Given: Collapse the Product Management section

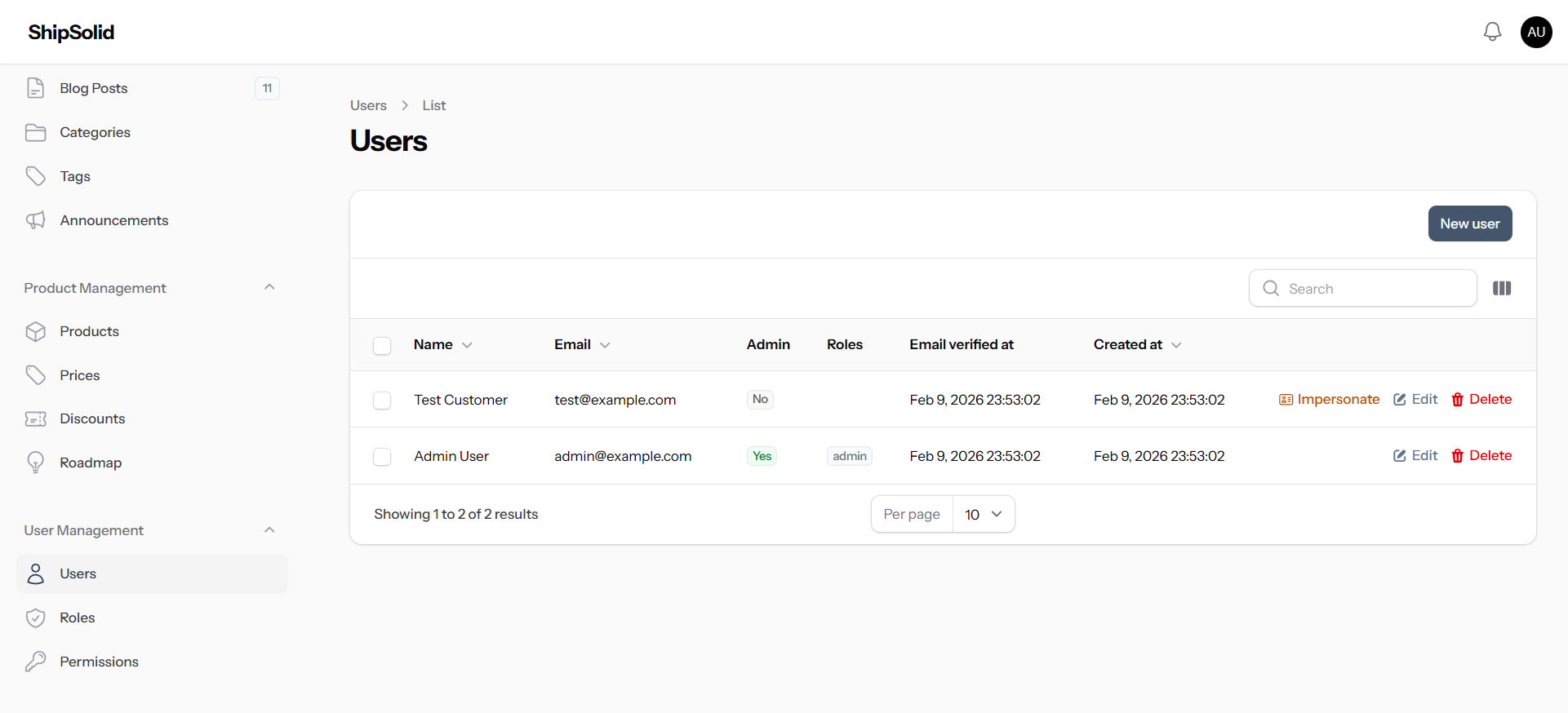Looking at the screenshot, I should (x=269, y=287).
